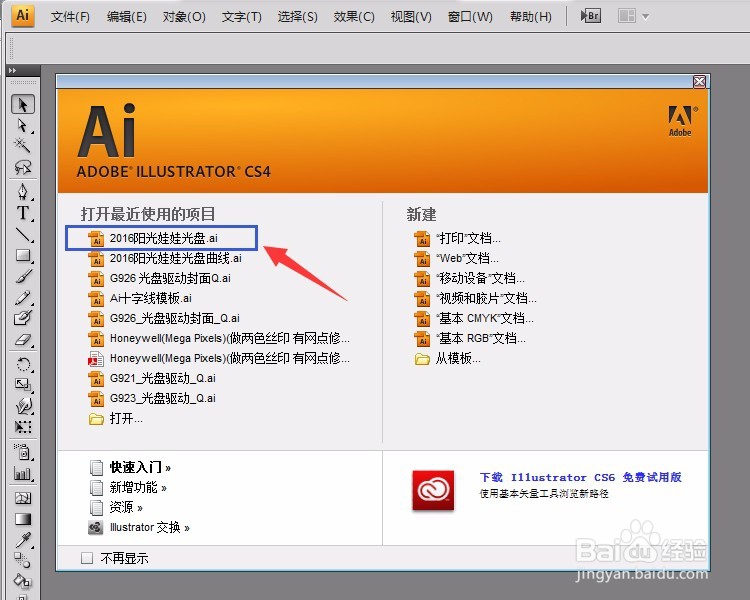The width and height of the screenshot is (750, 600).
Task: Open the 快速入门 link
Action: [x=131, y=467]
